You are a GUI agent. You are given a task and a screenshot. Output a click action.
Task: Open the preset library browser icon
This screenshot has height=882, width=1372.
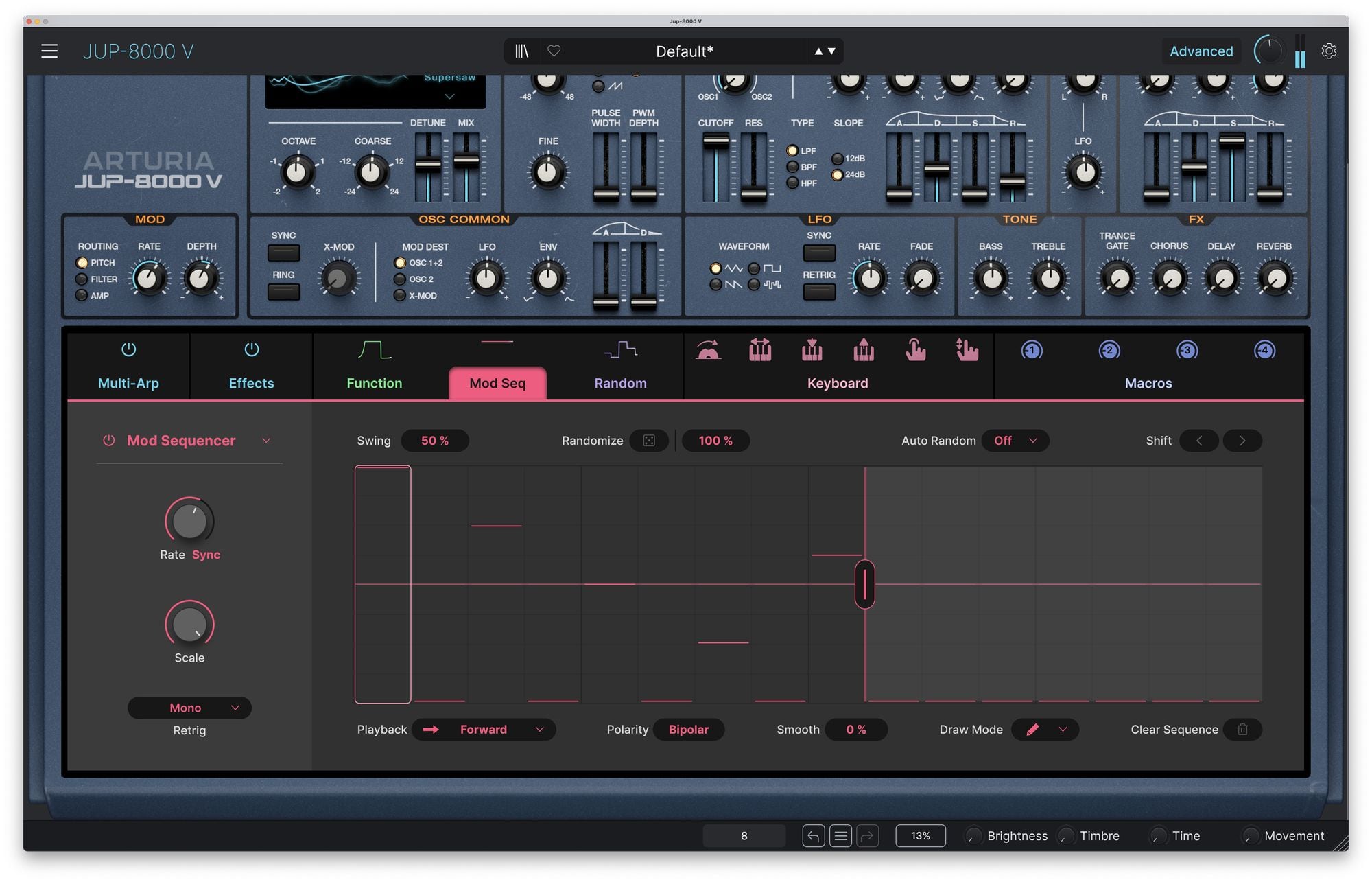pos(521,51)
